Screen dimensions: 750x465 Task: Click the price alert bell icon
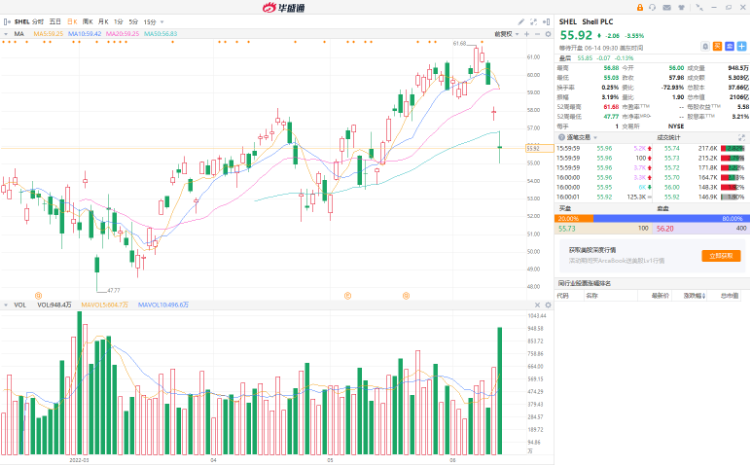[x=705, y=46]
